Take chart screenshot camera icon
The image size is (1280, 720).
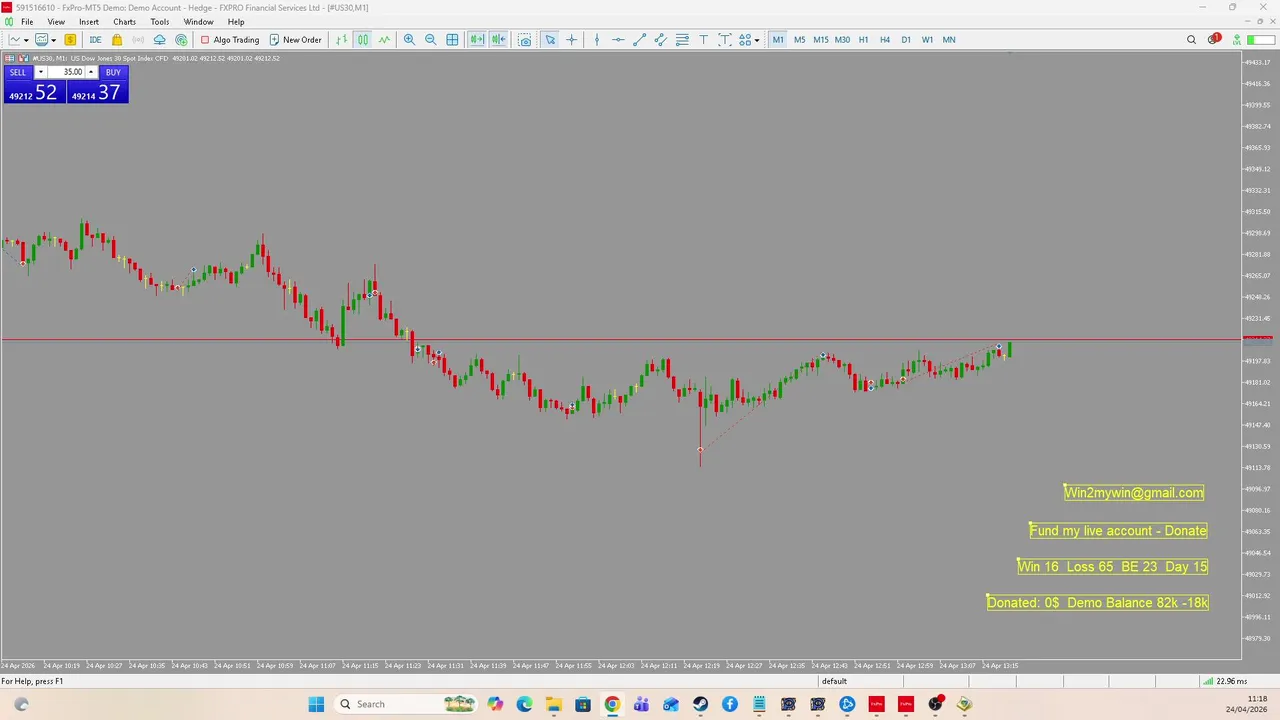[x=524, y=40]
